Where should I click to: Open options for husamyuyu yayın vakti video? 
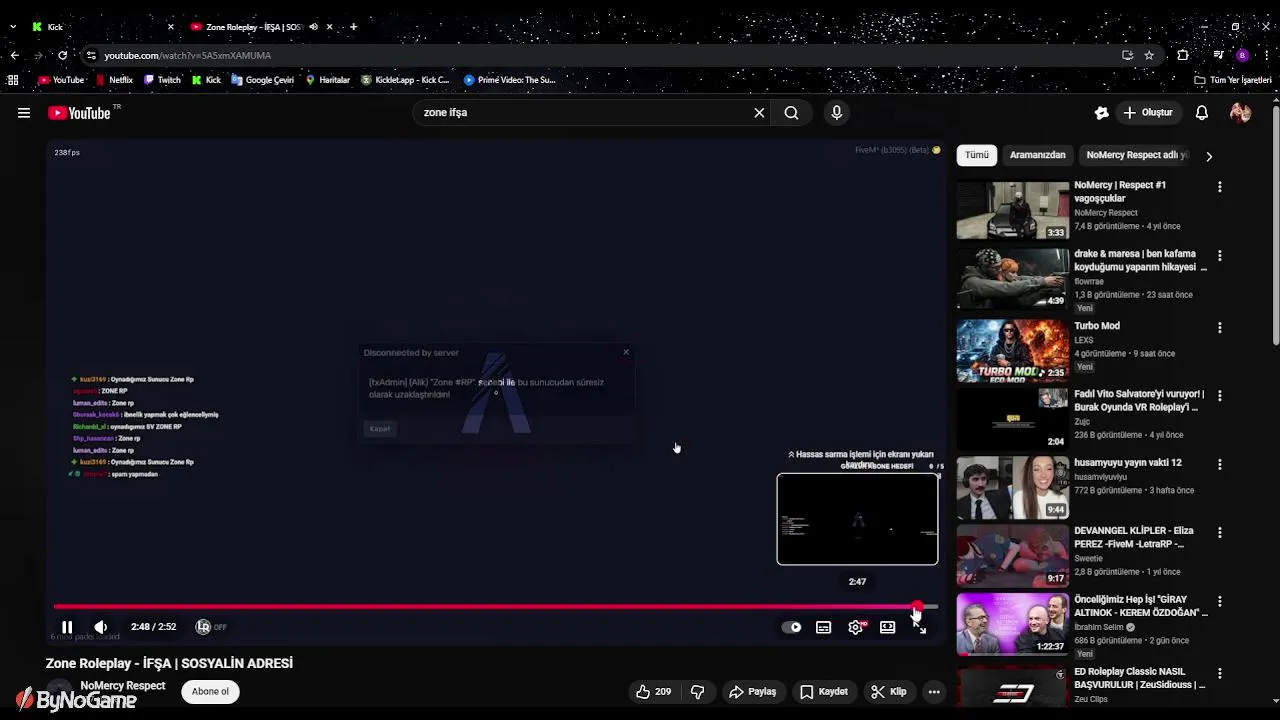[x=1219, y=465]
